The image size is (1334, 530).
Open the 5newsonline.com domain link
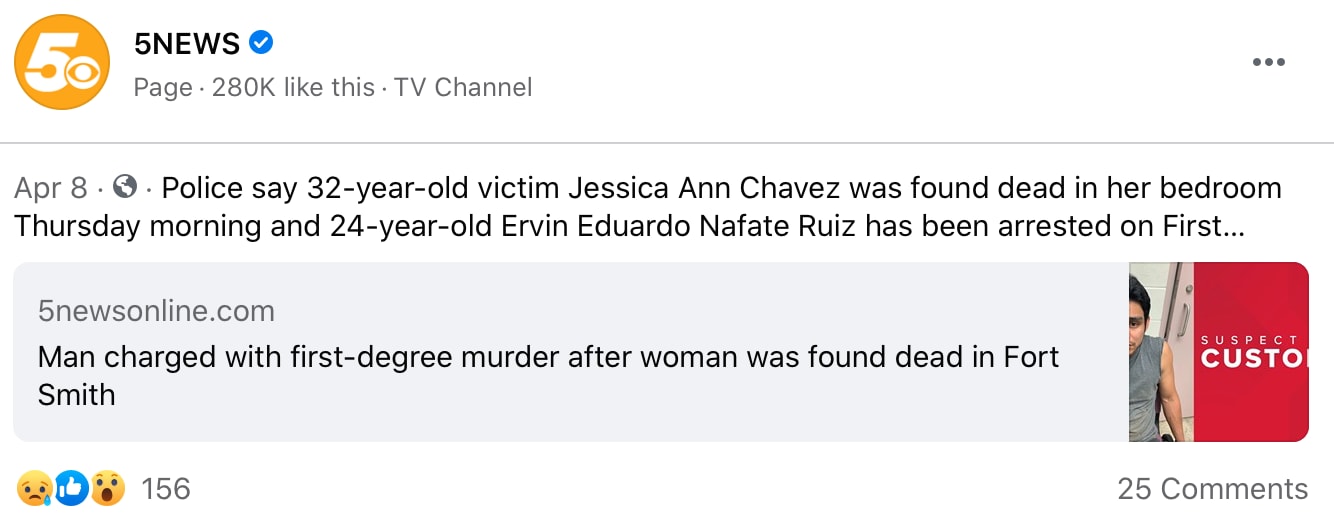(x=156, y=311)
